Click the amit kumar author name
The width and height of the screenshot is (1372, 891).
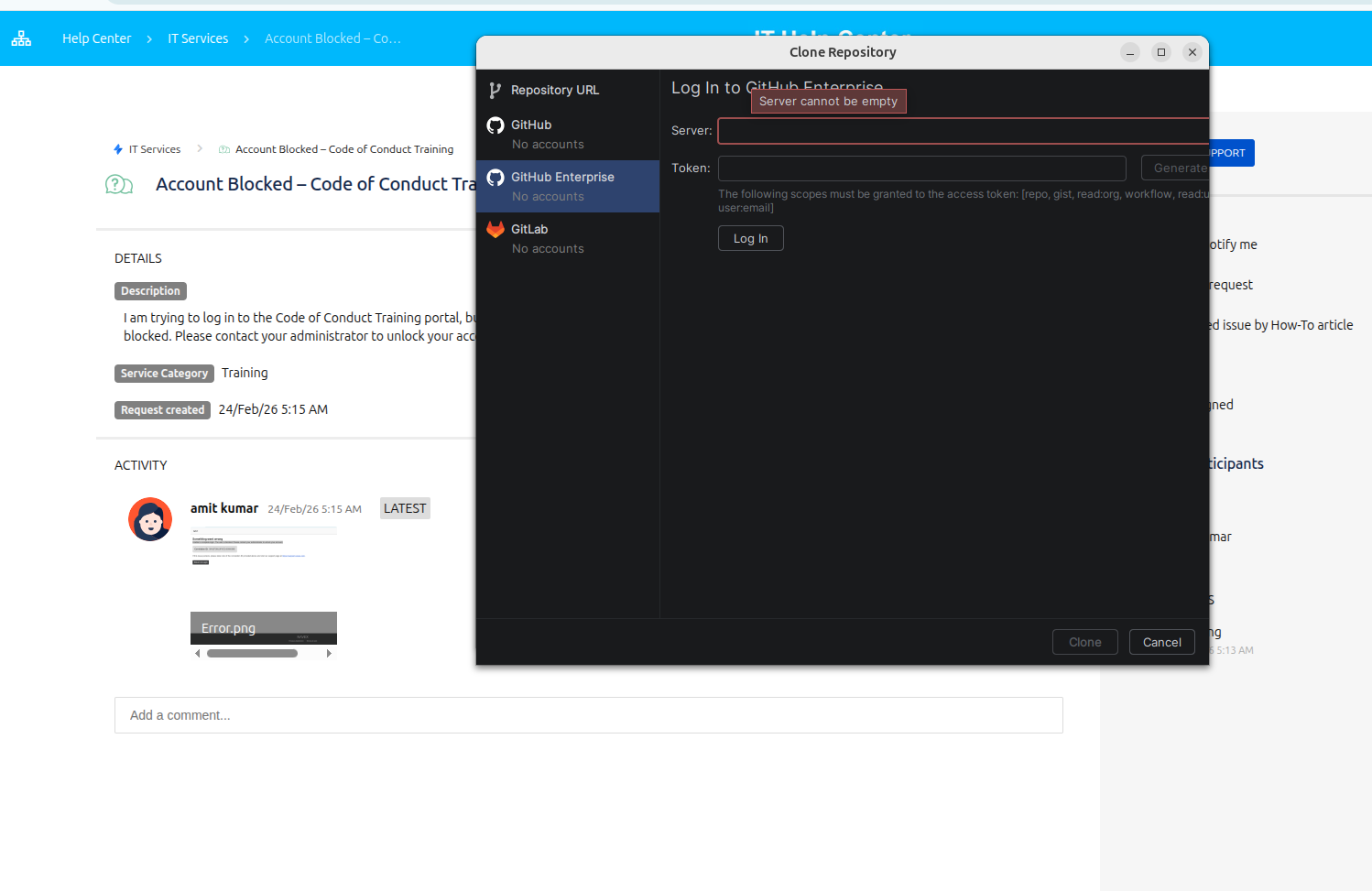(224, 508)
